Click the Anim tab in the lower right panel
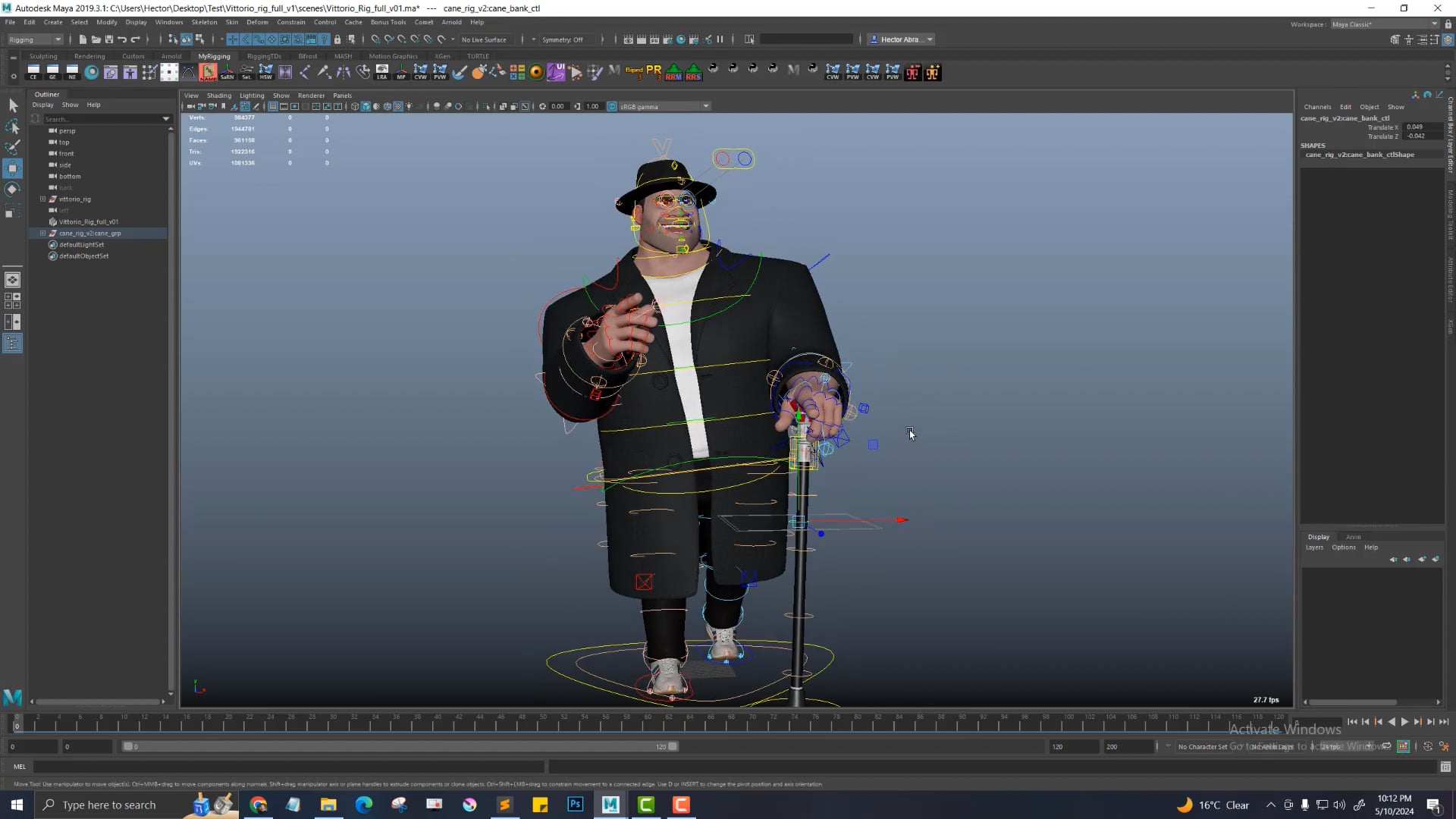Screen dimensions: 1456x819 1353,537
